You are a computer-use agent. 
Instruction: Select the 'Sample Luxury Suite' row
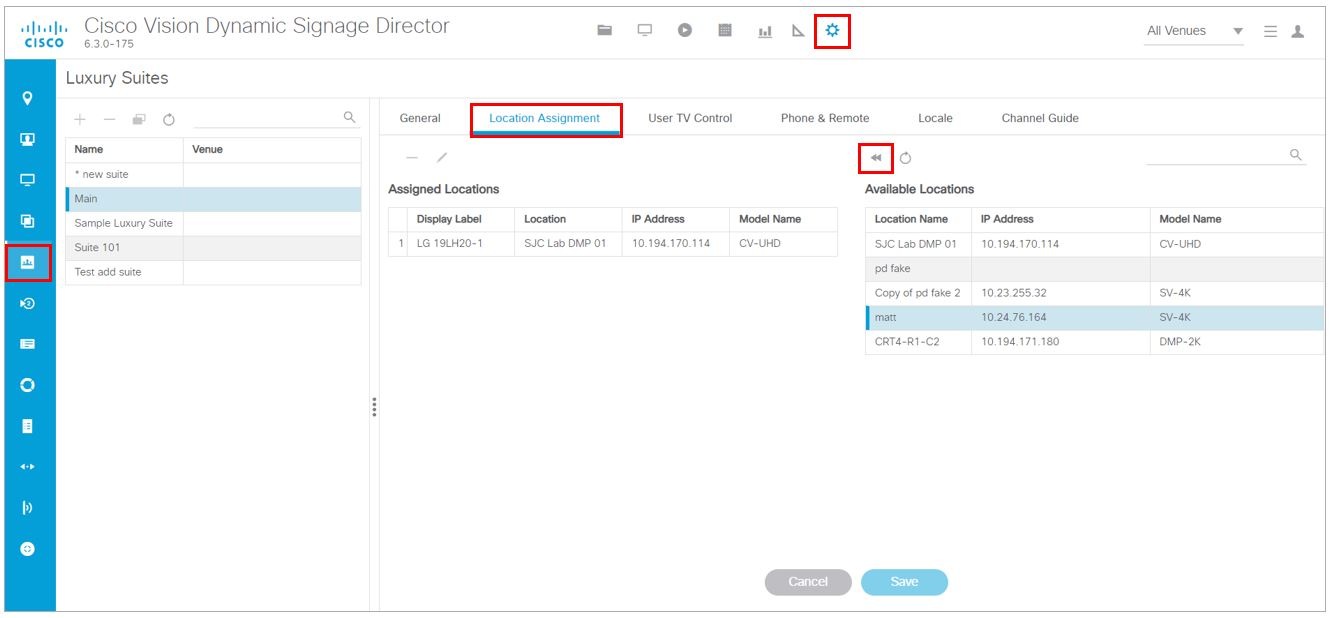213,223
